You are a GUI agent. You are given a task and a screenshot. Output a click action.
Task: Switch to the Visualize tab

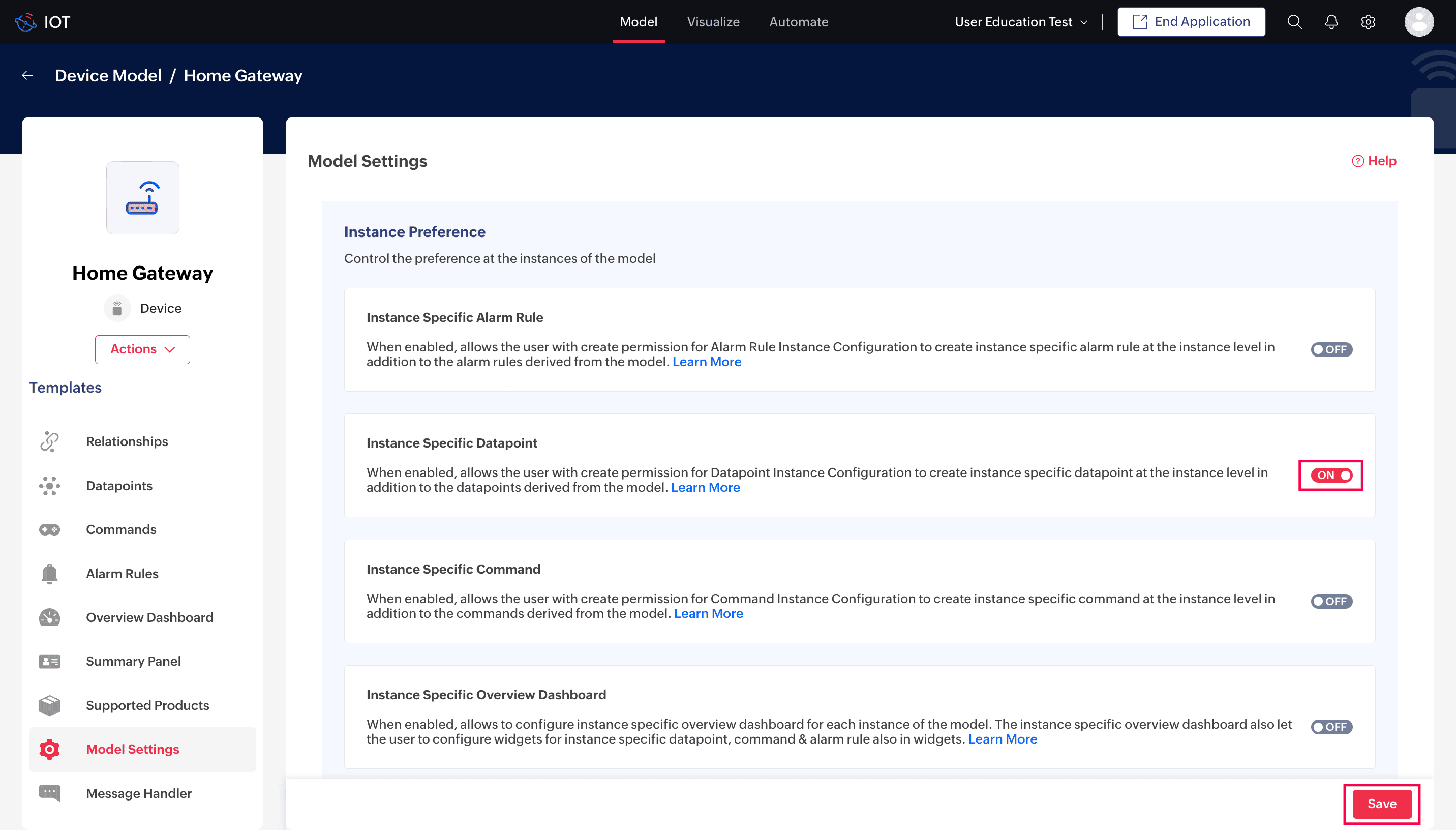click(x=713, y=22)
